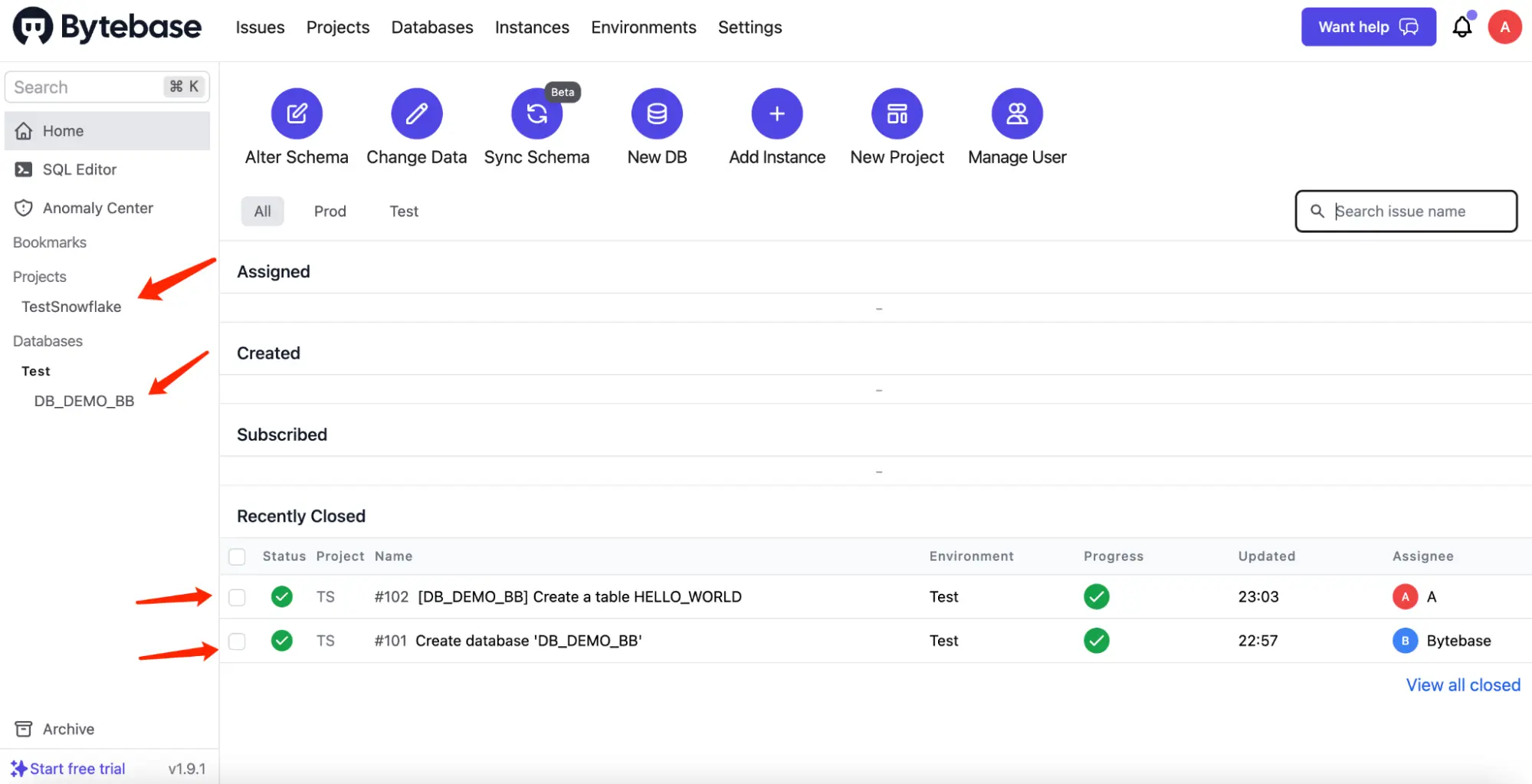This screenshot has width=1532, height=784.
Task: Click the Projects sidebar heading
Action: [40, 277]
